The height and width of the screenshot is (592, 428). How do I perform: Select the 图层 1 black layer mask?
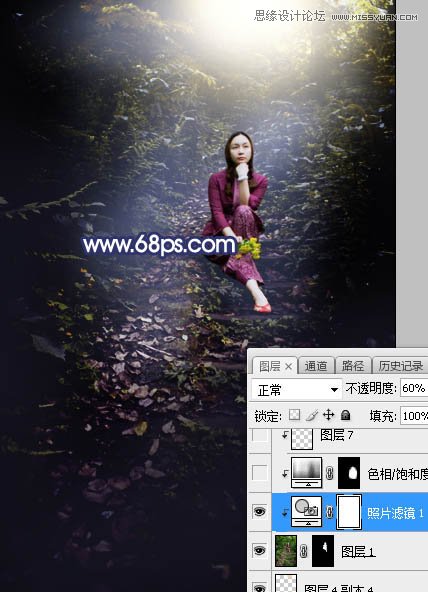click(x=323, y=551)
